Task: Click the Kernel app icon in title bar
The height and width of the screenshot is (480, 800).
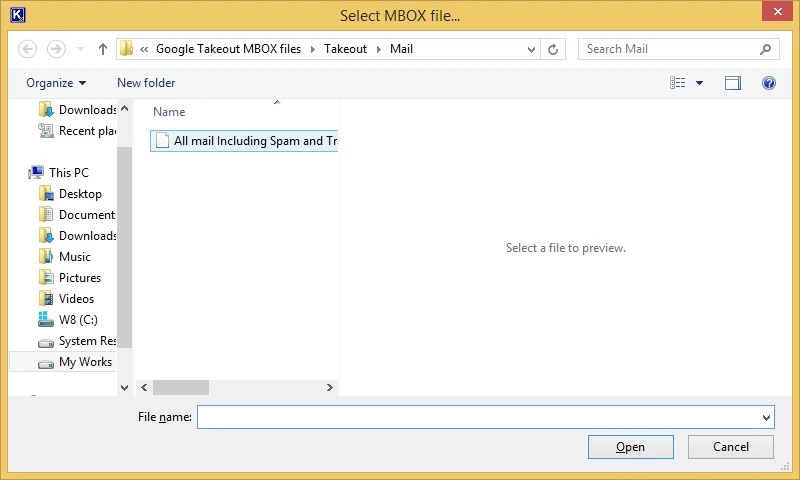Action: coord(18,15)
